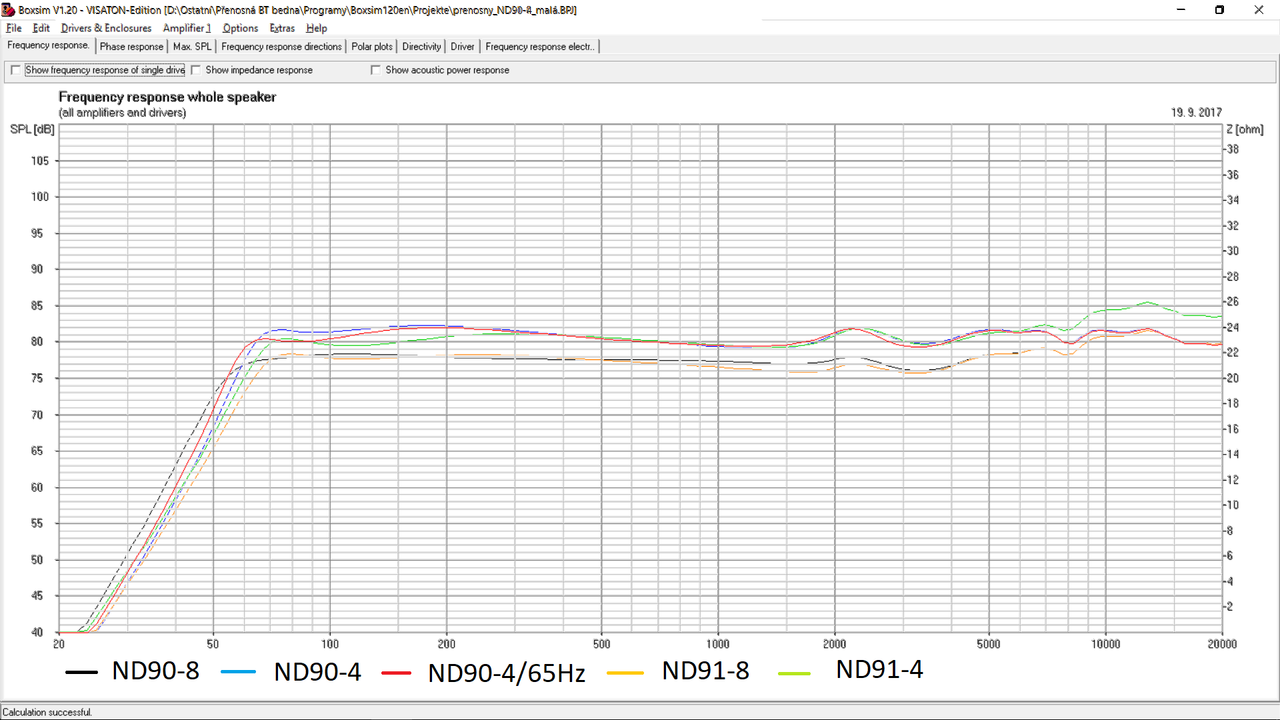The height and width of the screenshot is (720, 1280).
Task: Switch to the Max. SPL tab
Action: pos(192,46)
